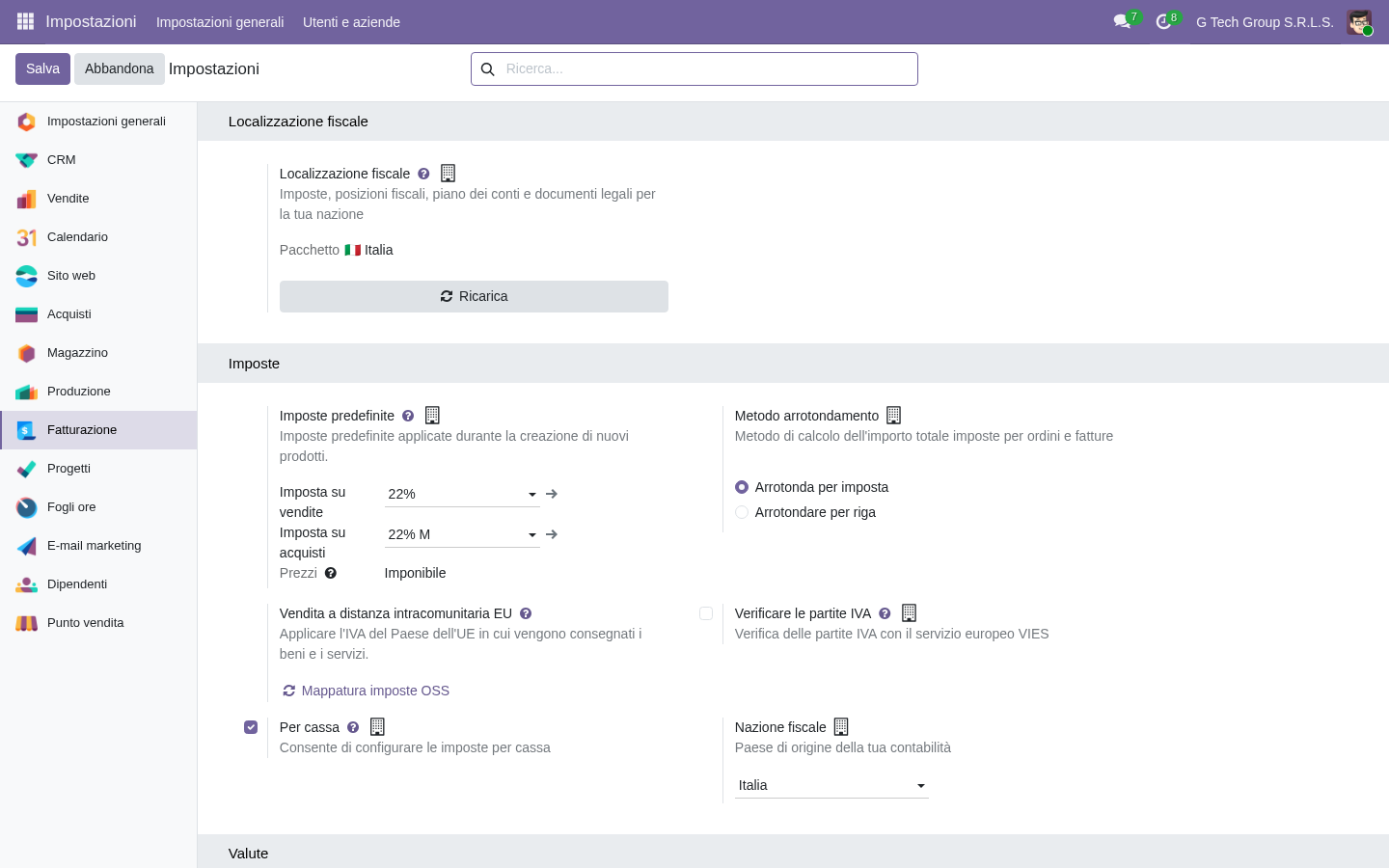The width and height of the screenshot is (1389, 868).
Task: Open Mappatura imposte OSS link
Action: [366, 691]
